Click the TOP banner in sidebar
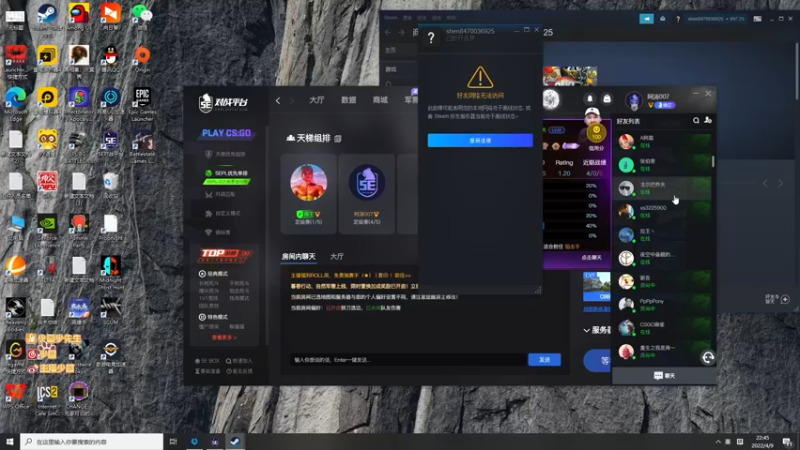Image resolution: width=800 pixels, height=450 pixels. (x=225, y=254)
